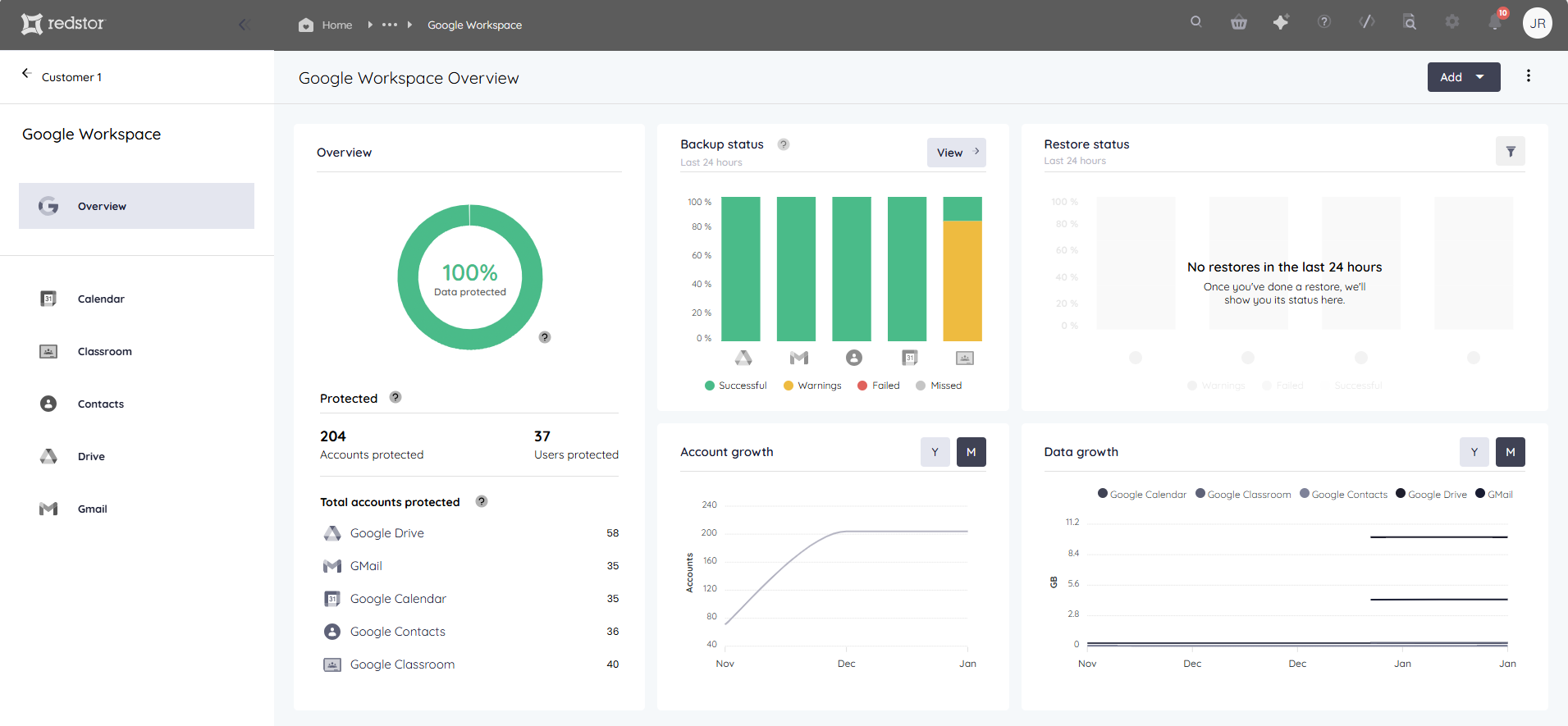Click the help icon near donut chart
Image resolution: width=1568 pixels, height=726 pixels.
[x=545, y=337]
